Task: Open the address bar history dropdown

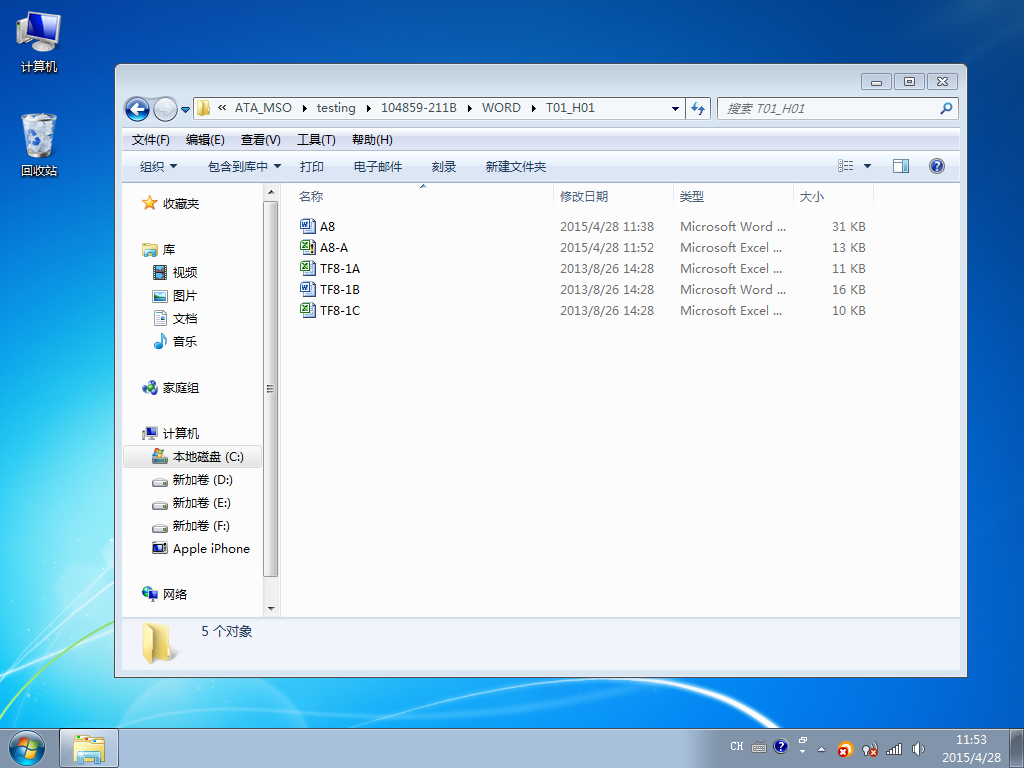Action: click(x=675, y=108)
